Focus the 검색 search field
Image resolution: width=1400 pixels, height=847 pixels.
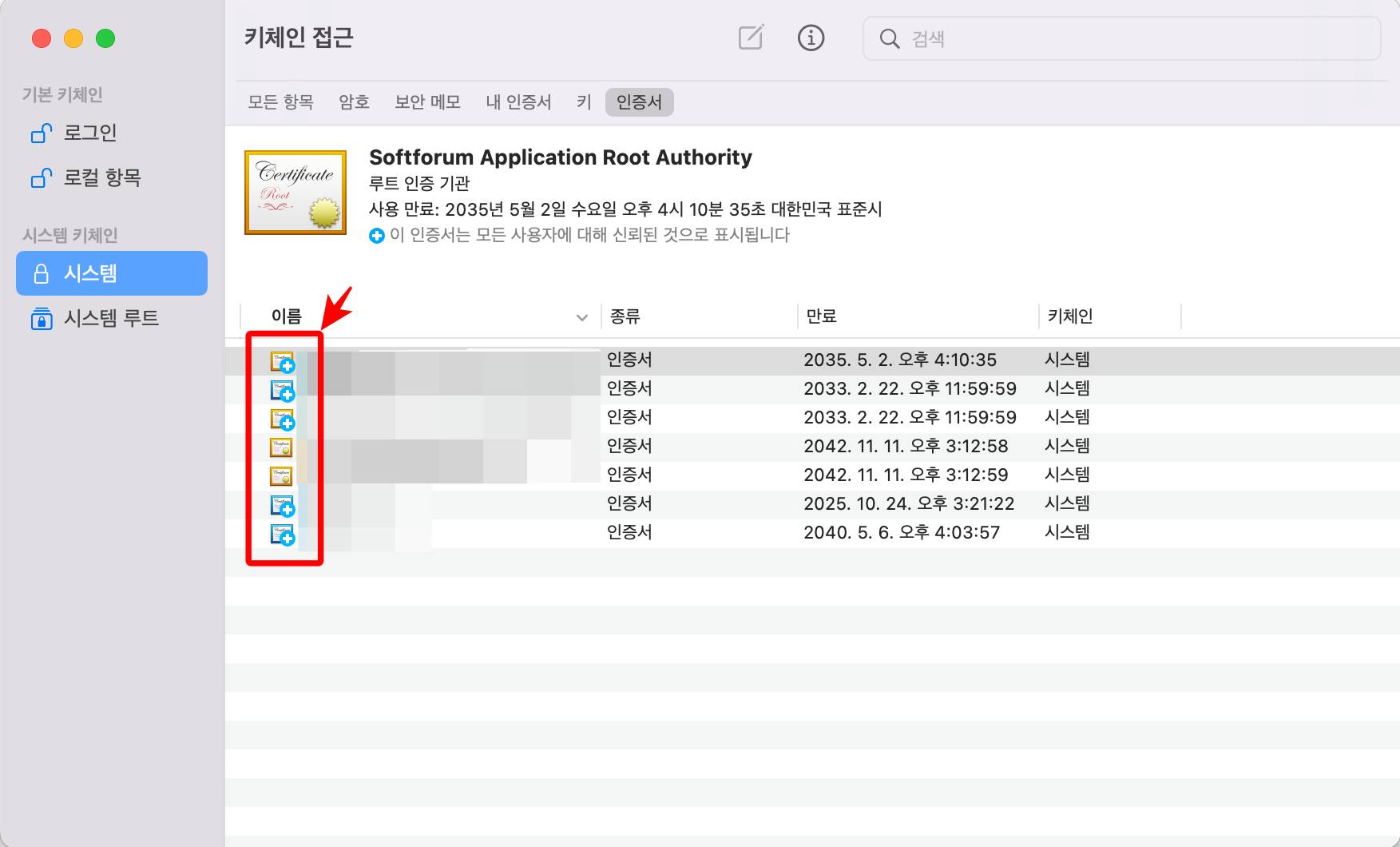1121,38
